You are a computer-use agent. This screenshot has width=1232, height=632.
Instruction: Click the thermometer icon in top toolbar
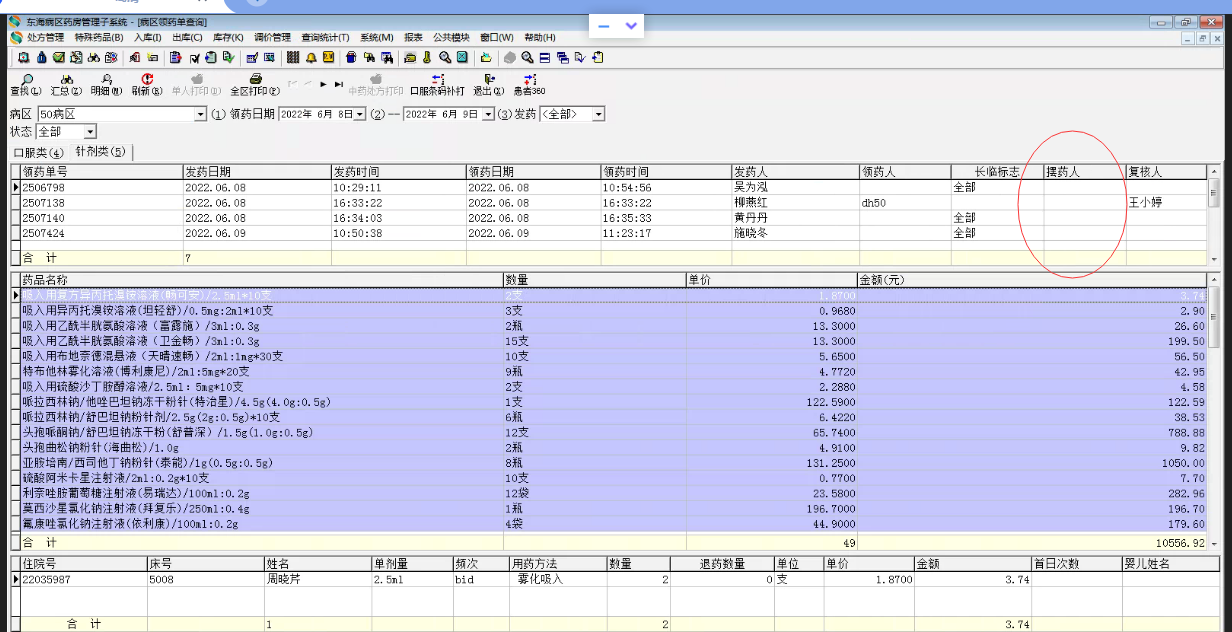click(x=426, y=58)
